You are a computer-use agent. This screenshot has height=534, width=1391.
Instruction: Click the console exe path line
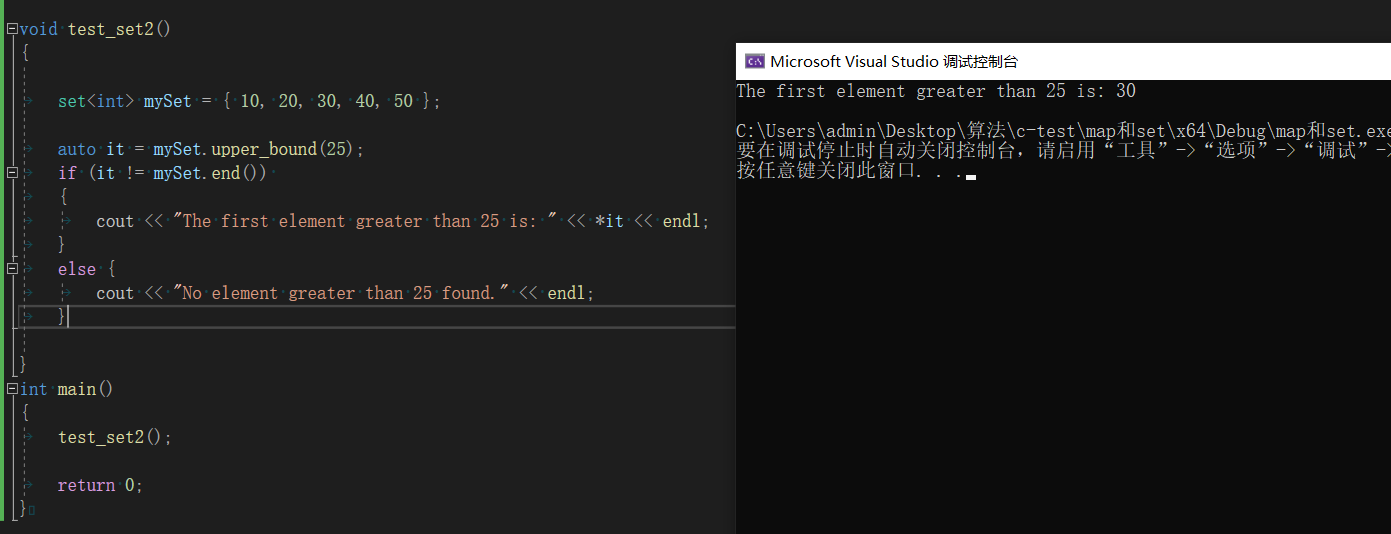(1063, 131)
